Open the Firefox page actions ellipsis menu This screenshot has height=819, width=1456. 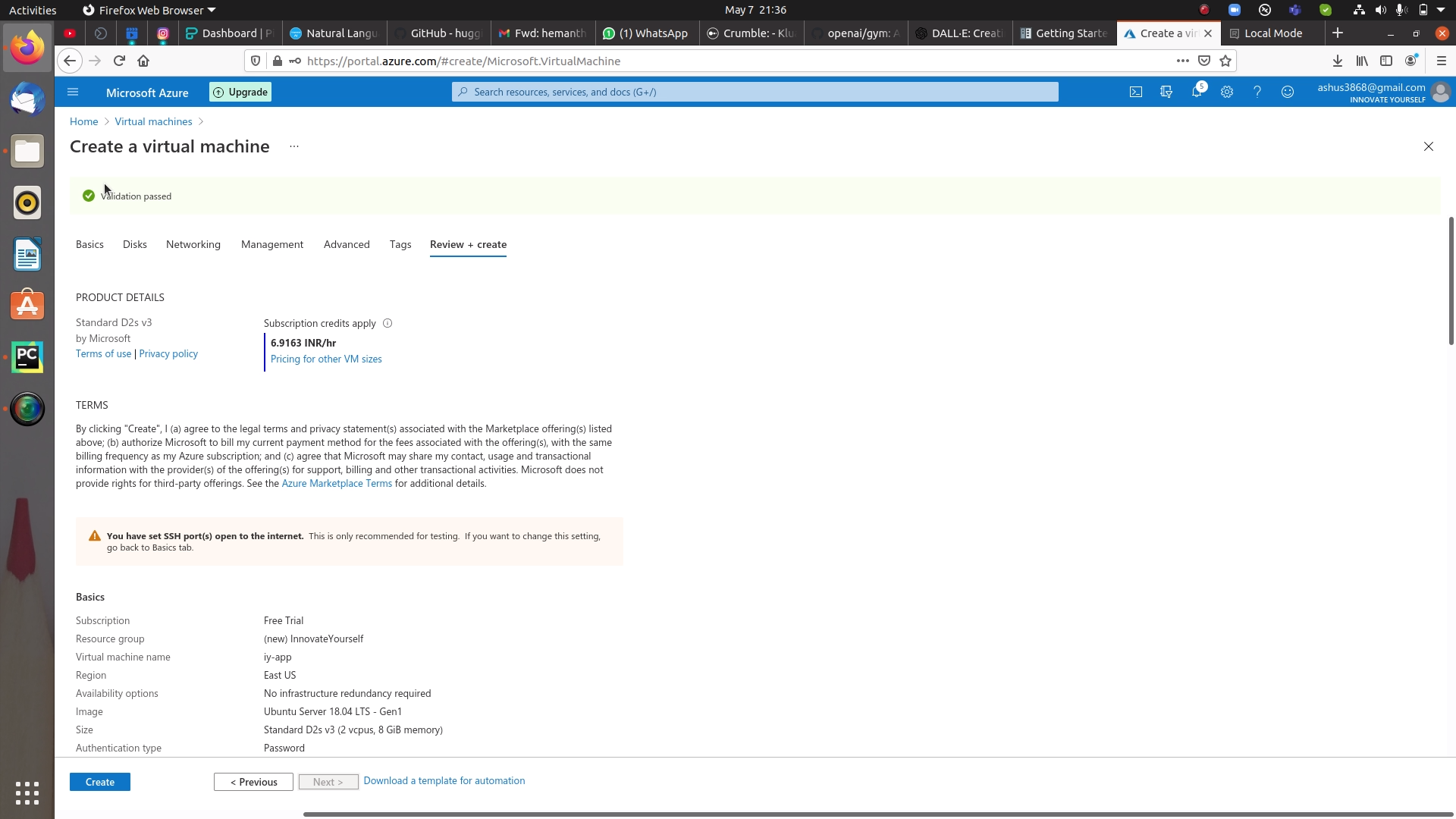coord(1182,61)
